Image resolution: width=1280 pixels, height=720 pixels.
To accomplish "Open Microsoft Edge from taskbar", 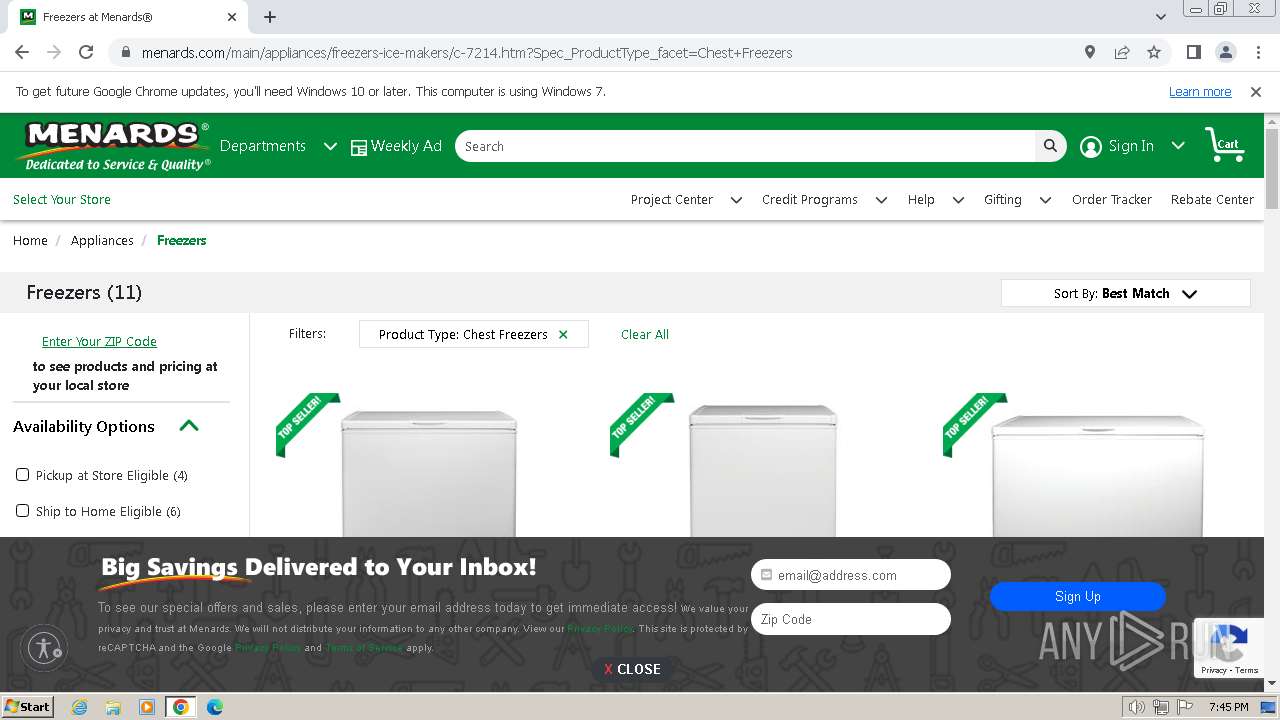I will pyautogui.click(x=214, y=707).
